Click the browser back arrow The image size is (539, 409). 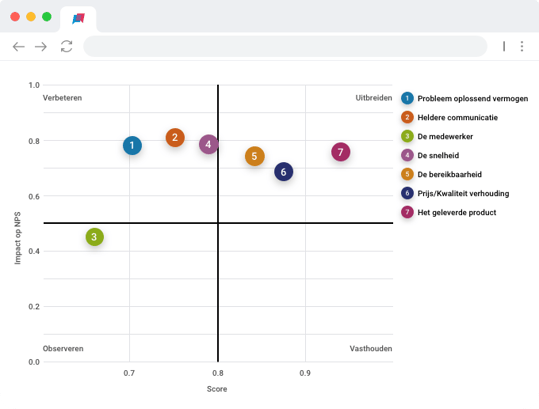pyautogui.click(x=19, y=46)
